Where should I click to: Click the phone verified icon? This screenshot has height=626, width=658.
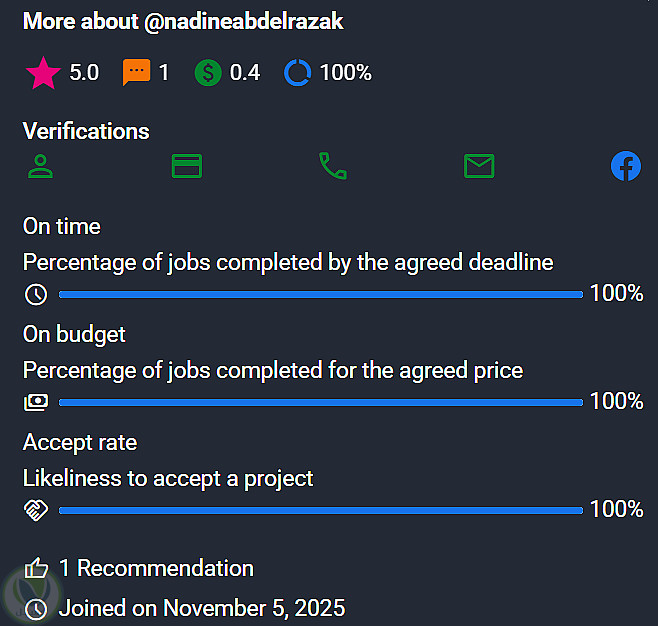click(332, 166)
